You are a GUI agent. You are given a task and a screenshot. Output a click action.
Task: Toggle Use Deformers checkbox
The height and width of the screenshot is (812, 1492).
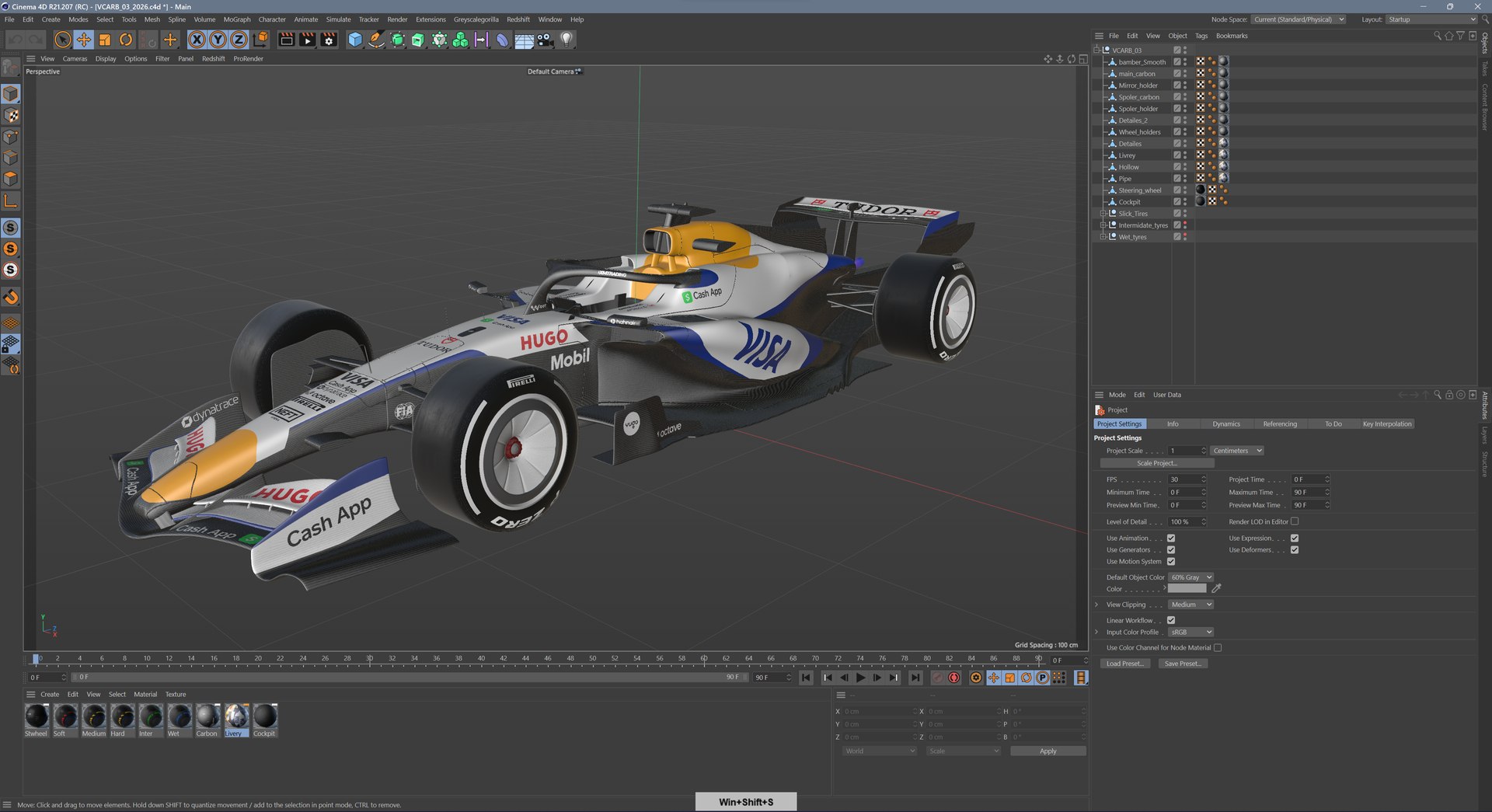tap(1295, 549)
